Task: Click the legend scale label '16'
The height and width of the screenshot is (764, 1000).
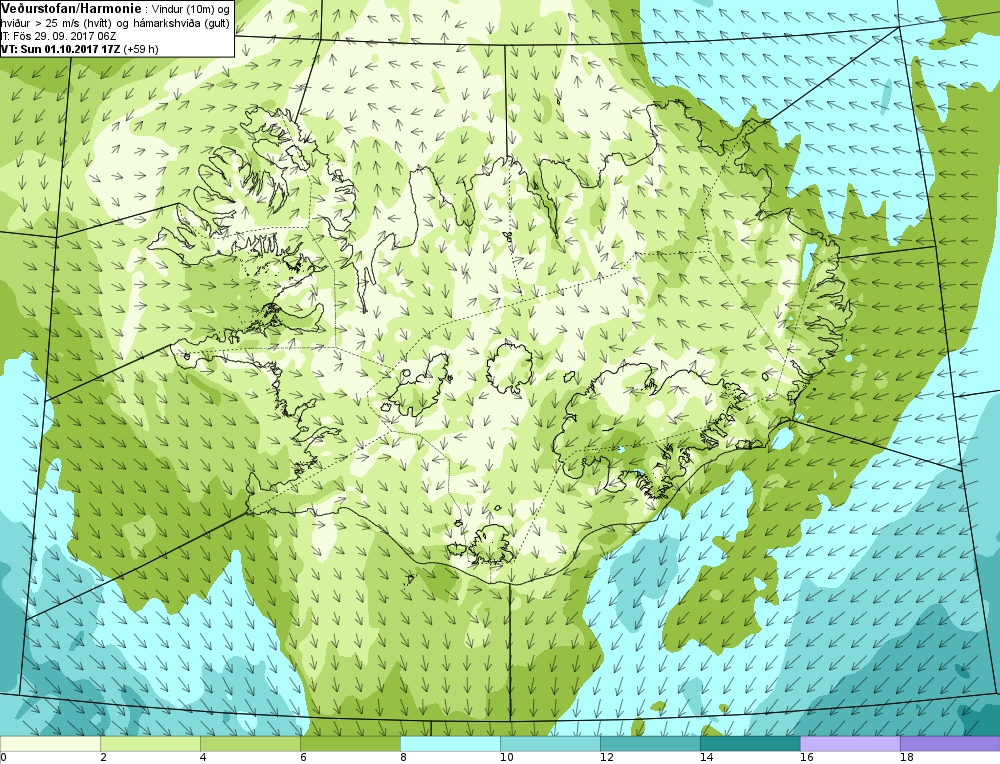Action: tap(807, 758)
